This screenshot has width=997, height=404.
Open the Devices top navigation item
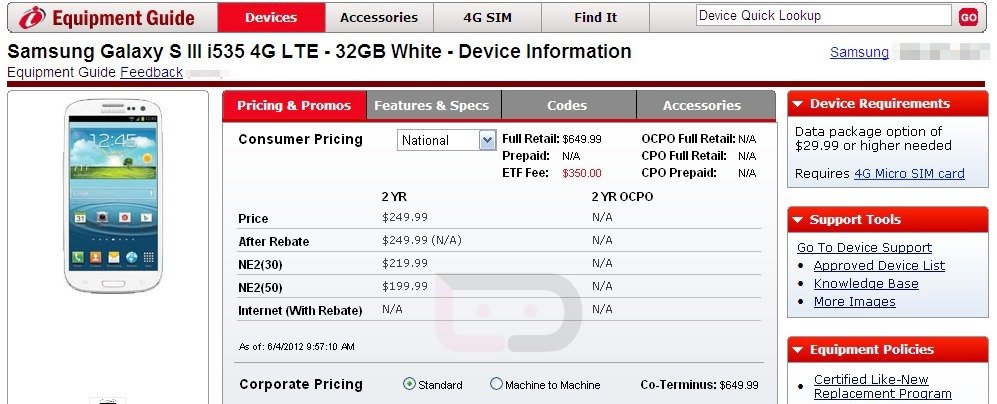click(270, 17)
